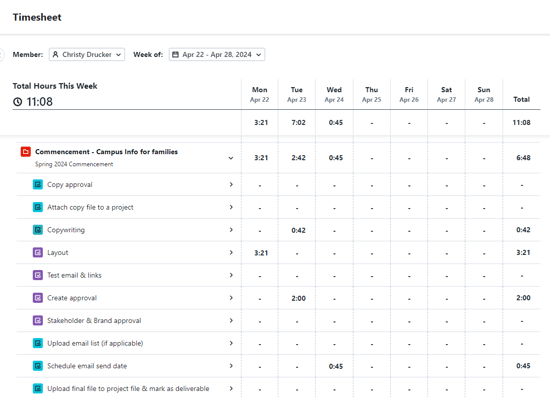The height and width of the screenshot is (397, 550).
Task: Click the Test email & links name
Action: [74, 275]
